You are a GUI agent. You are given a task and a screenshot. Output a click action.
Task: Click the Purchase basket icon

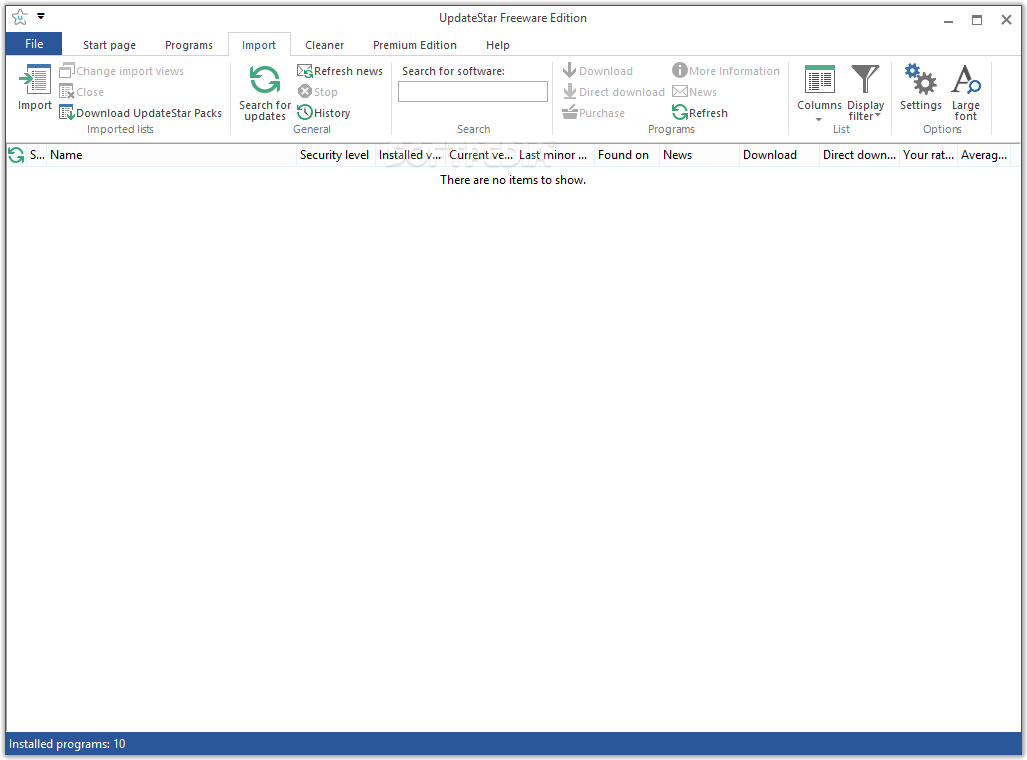tap(570, 113)
